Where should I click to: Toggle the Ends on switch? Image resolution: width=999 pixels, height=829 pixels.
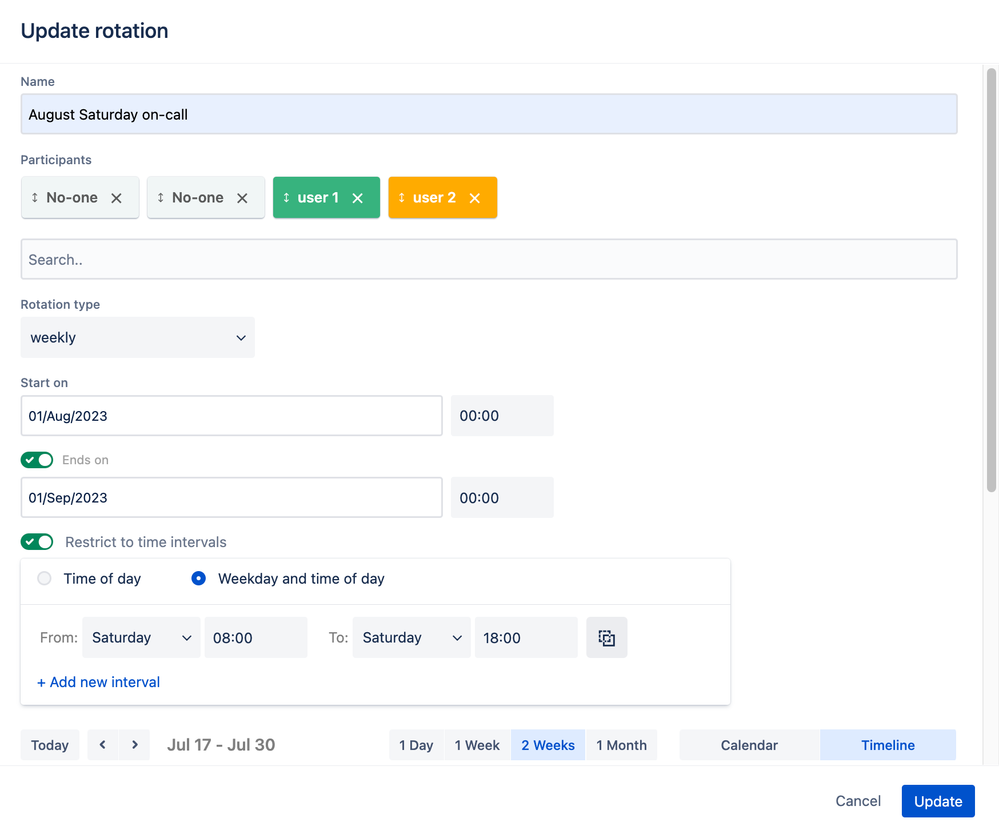37,459
